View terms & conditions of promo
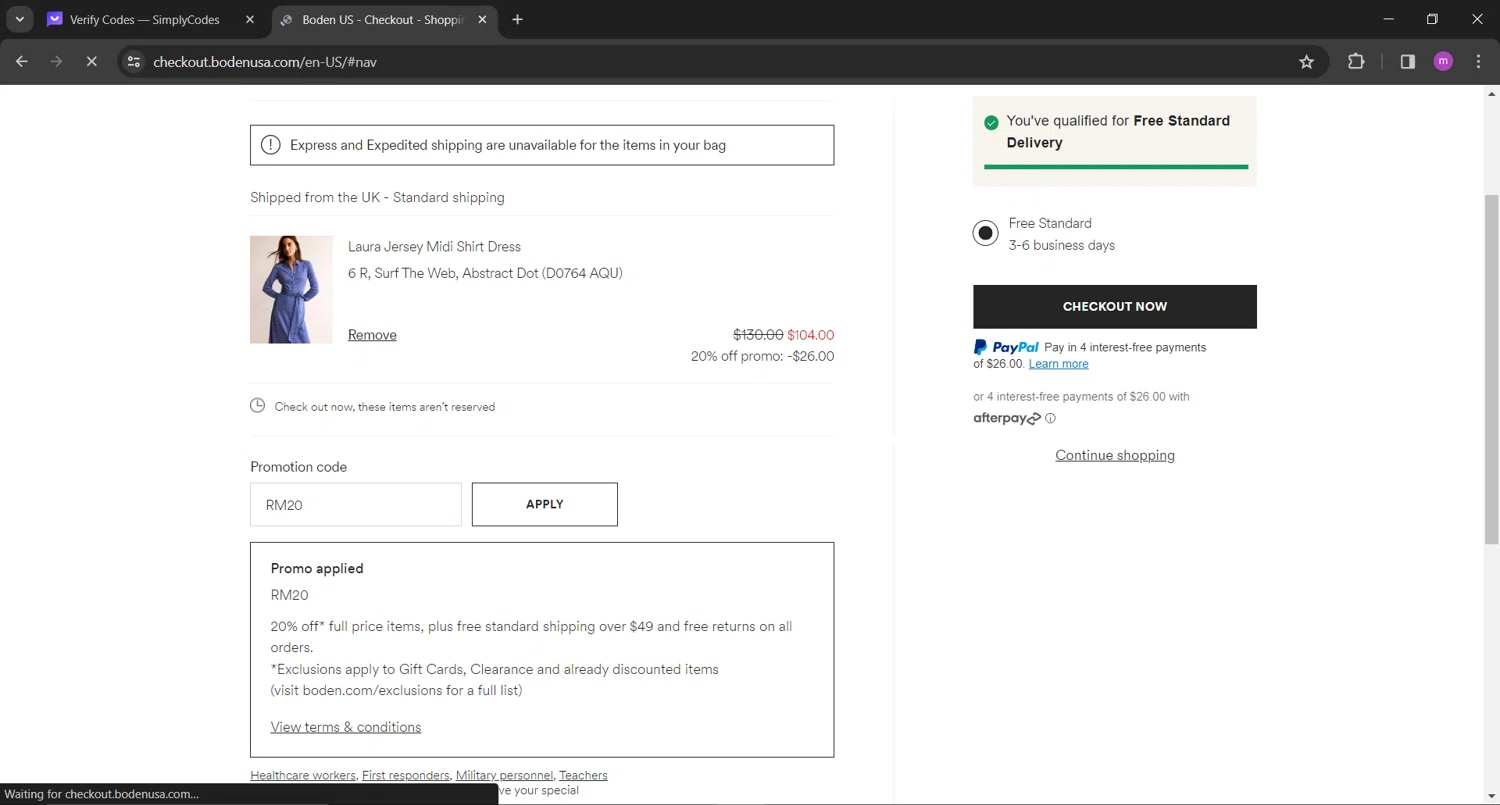 point(346,727)
